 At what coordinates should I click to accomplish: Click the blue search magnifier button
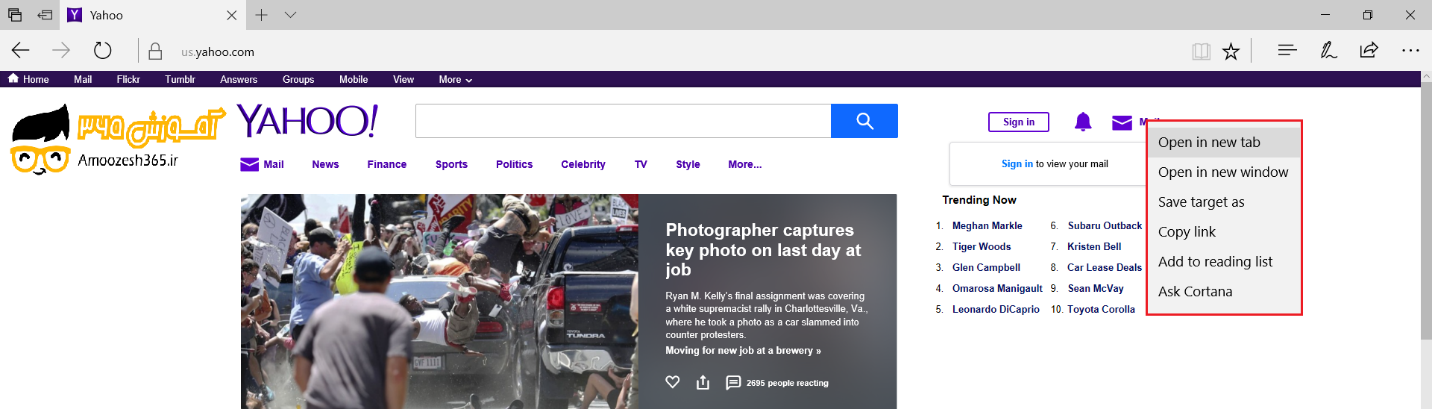coord(864,121)
